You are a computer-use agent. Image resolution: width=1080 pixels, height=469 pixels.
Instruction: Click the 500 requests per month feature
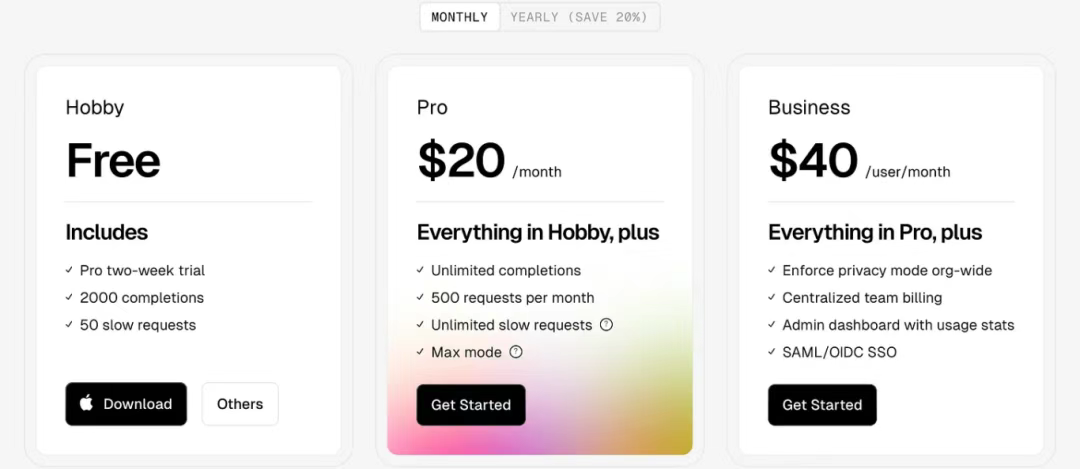(x=512, y=298)
